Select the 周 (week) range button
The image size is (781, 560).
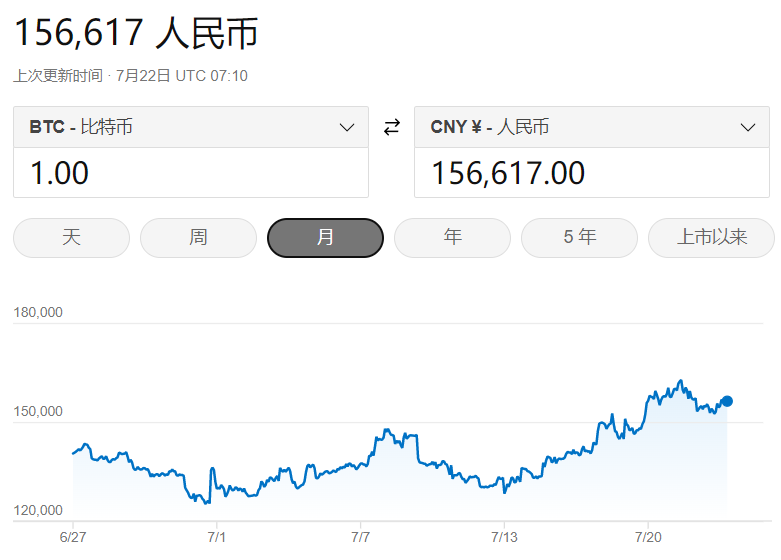pos(198,237)
